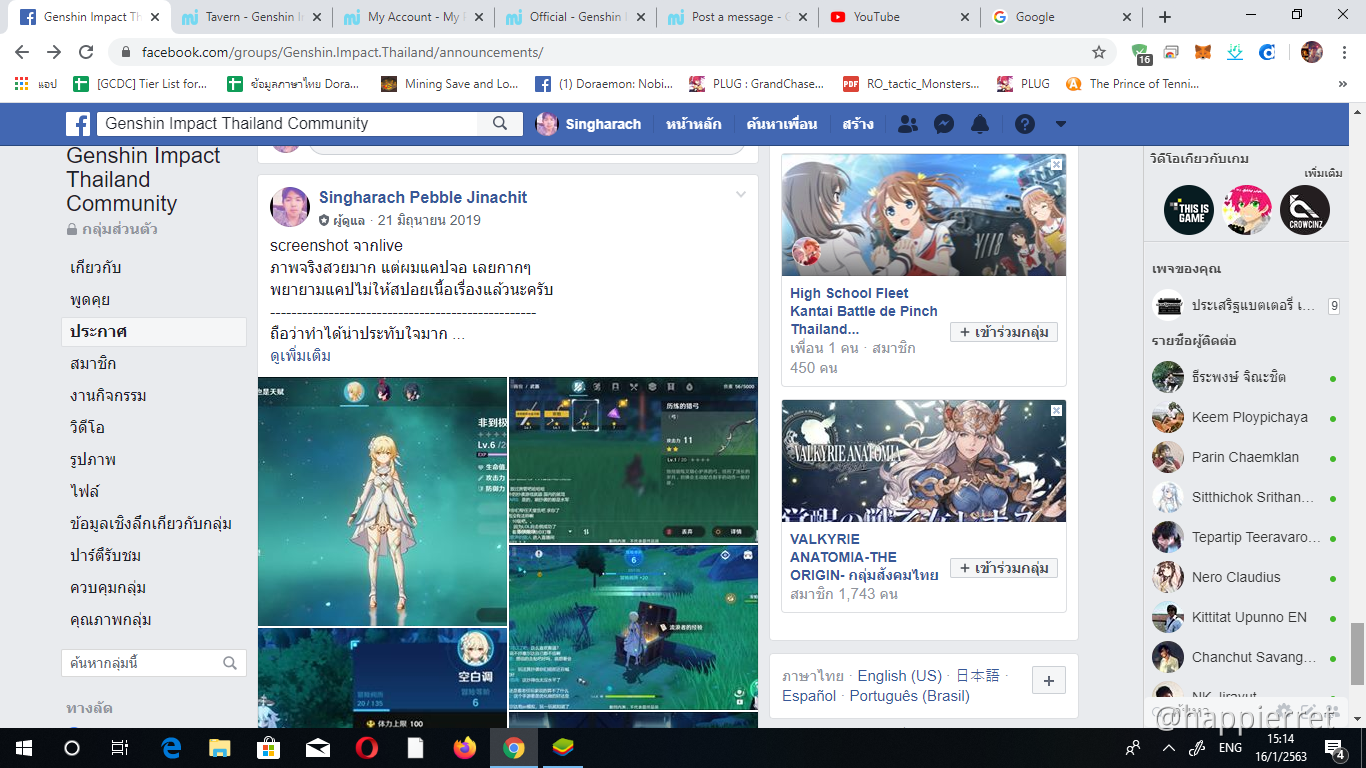Open the friends group icon in top bar
This screenshot has width=1366, height=768.
[905, 123]
